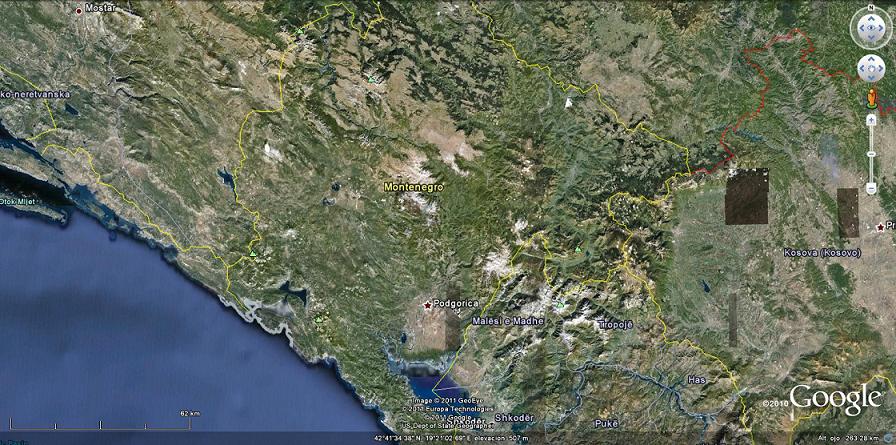Pan map up with Move joystick arrow

[870, 59]
